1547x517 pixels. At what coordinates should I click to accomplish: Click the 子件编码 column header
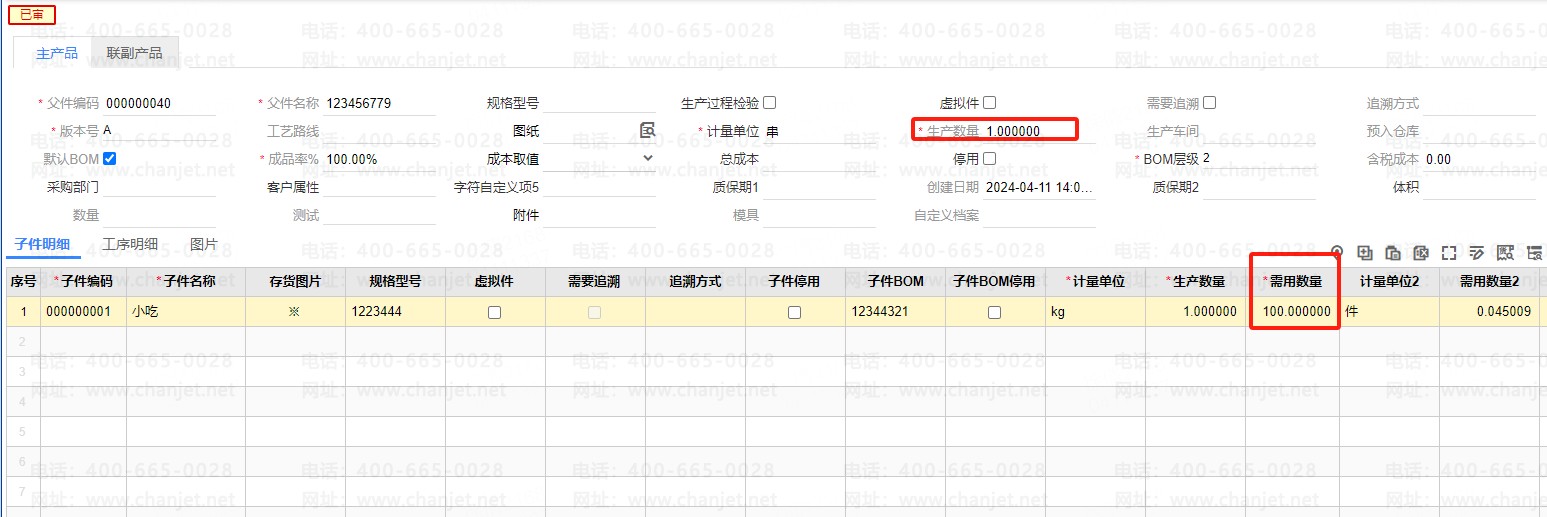[83, 282]
